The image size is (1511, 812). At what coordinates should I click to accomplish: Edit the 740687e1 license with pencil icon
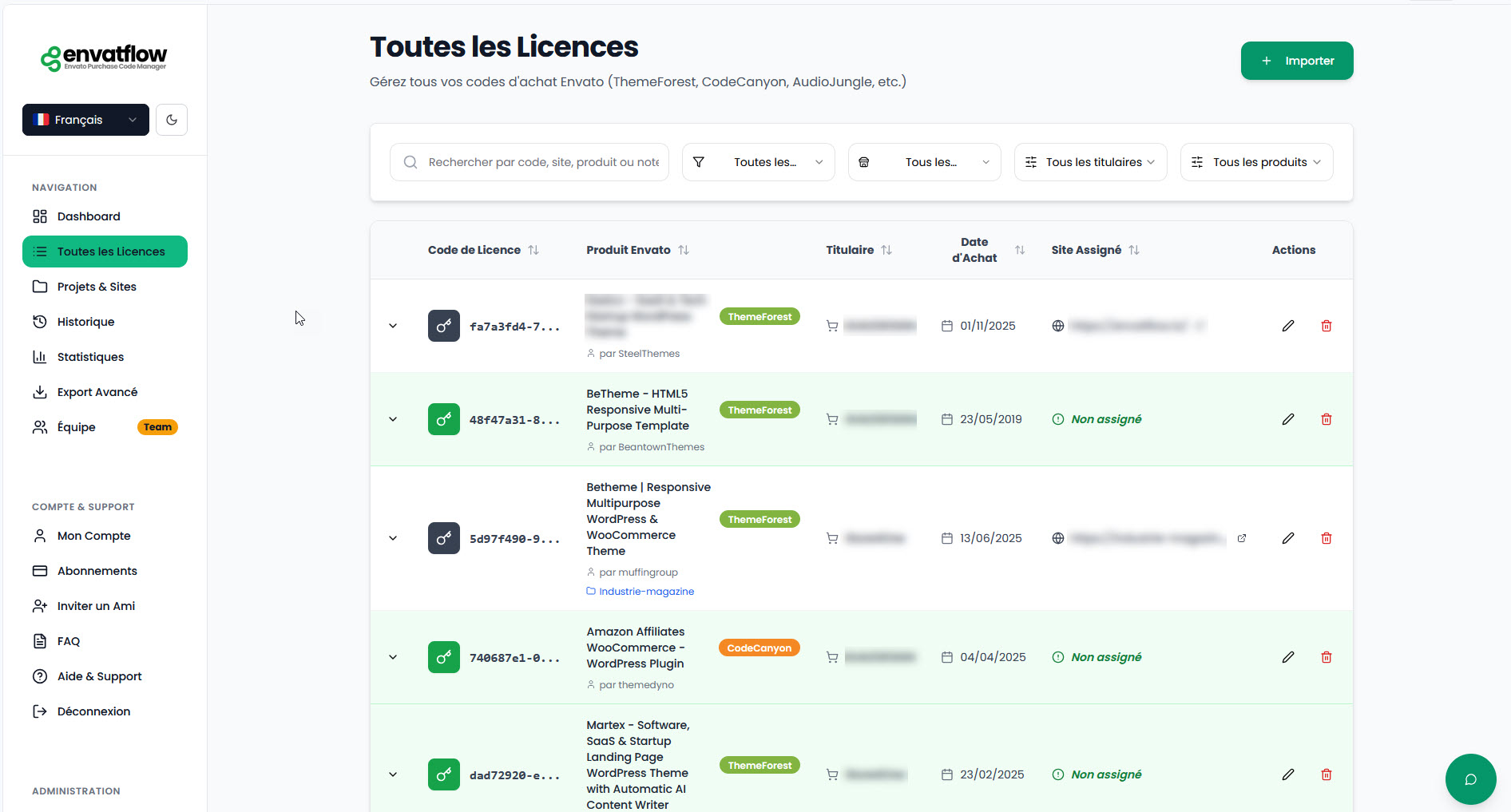1287,657
